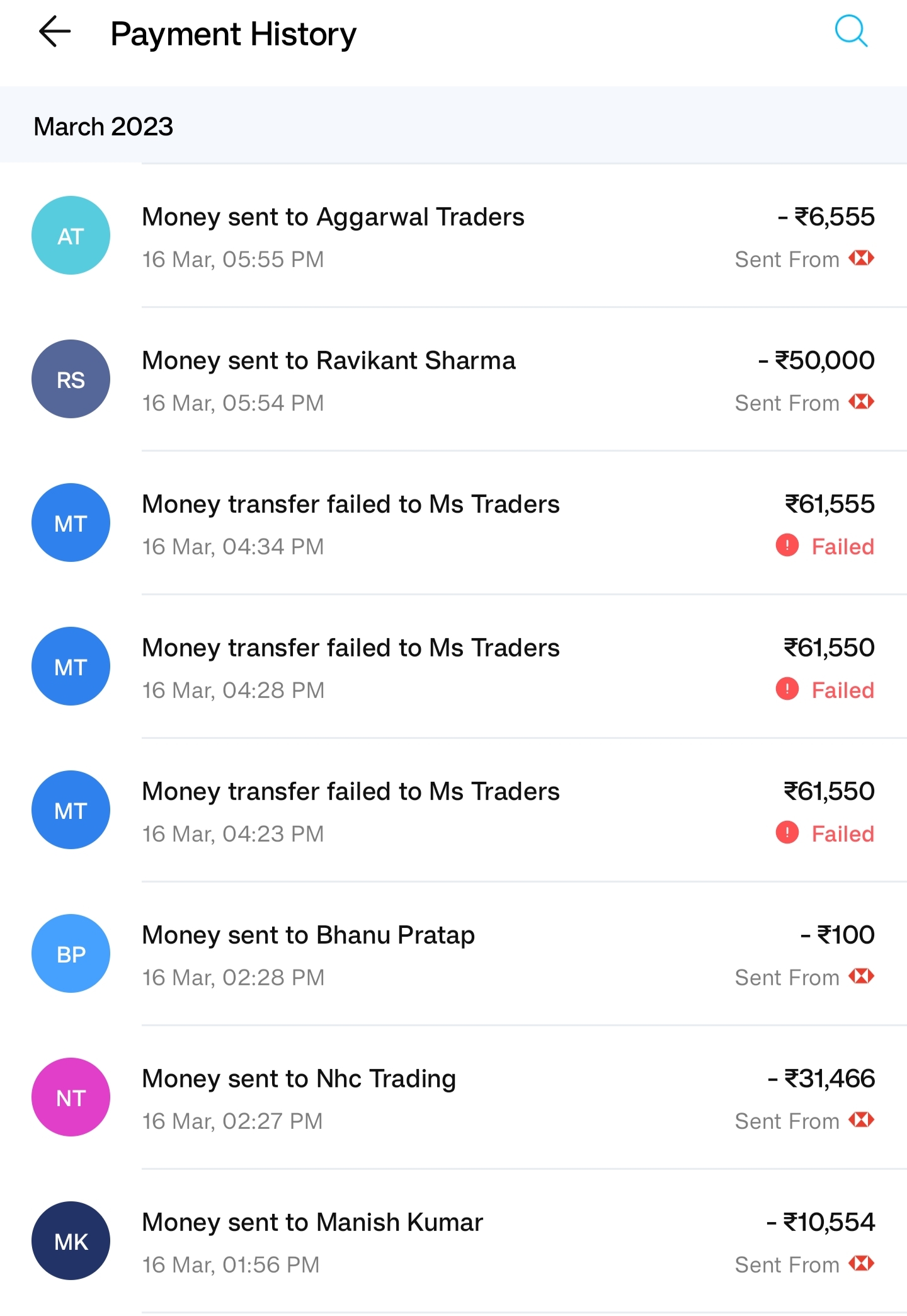
Task: Click the bank logo next to ₹6,555
Action: point(861,258)
